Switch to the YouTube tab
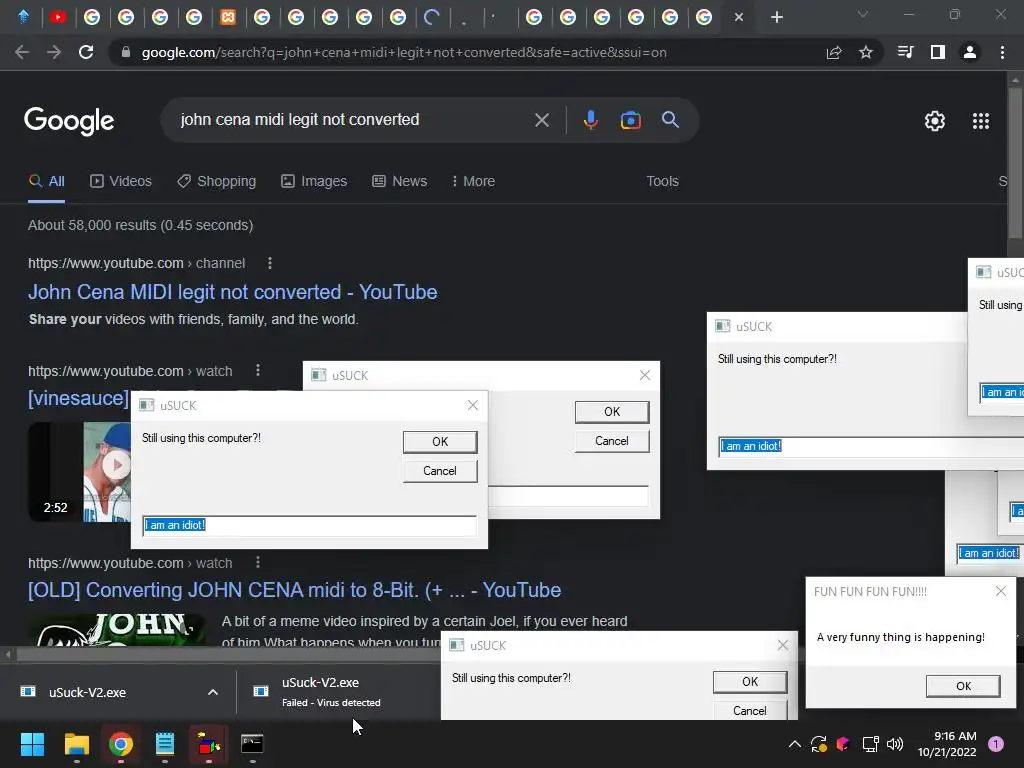1024x768 pixels. click(58, 17)
